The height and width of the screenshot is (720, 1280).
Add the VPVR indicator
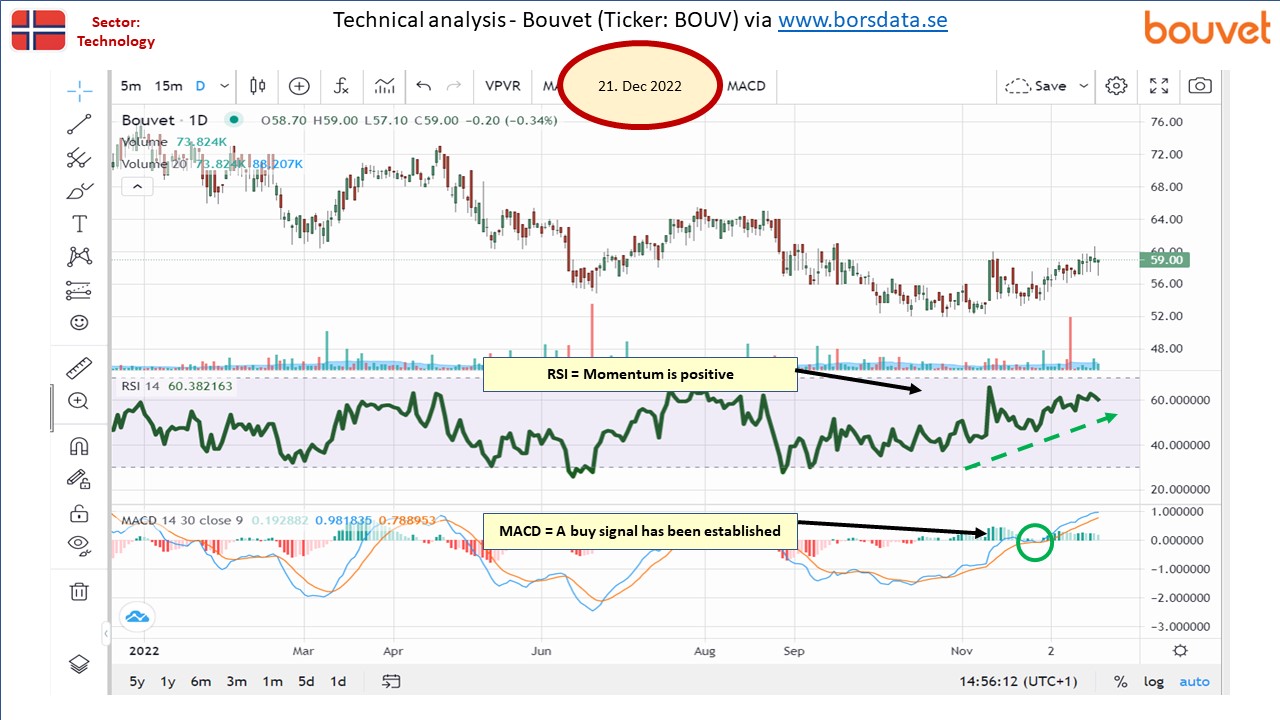(x=503, y=86)
